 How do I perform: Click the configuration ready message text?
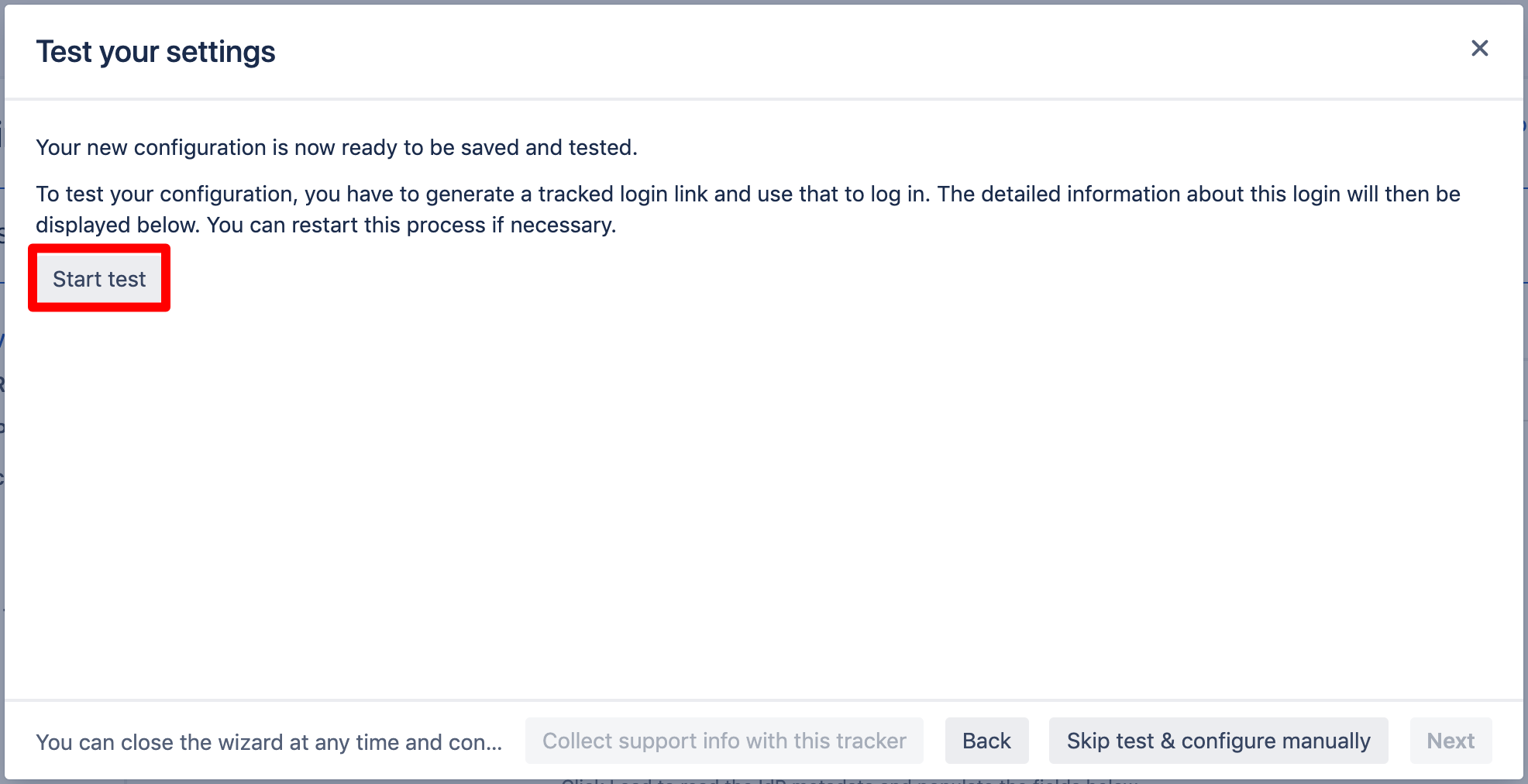pos(336,147)
